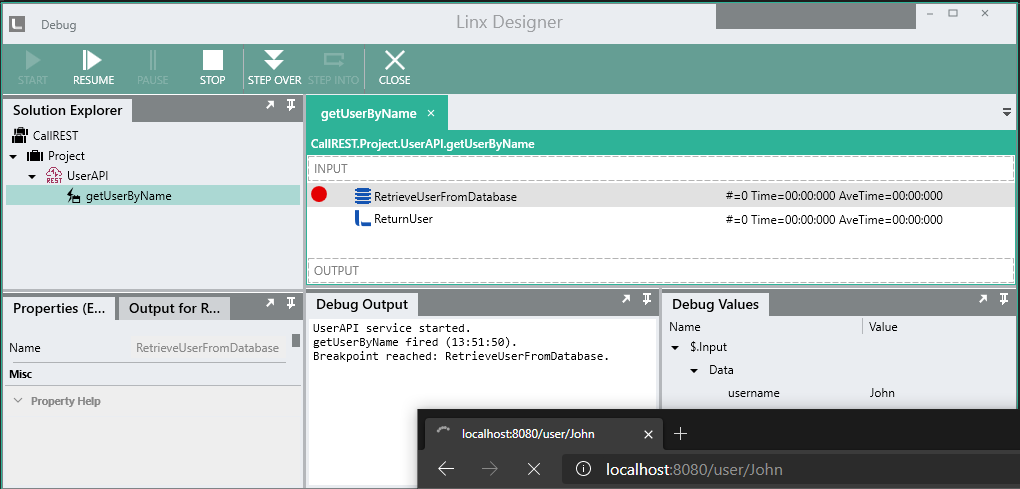Collapse the $.Input debug value node
This screenshot has height=489, width=1020.
point(675,347)
